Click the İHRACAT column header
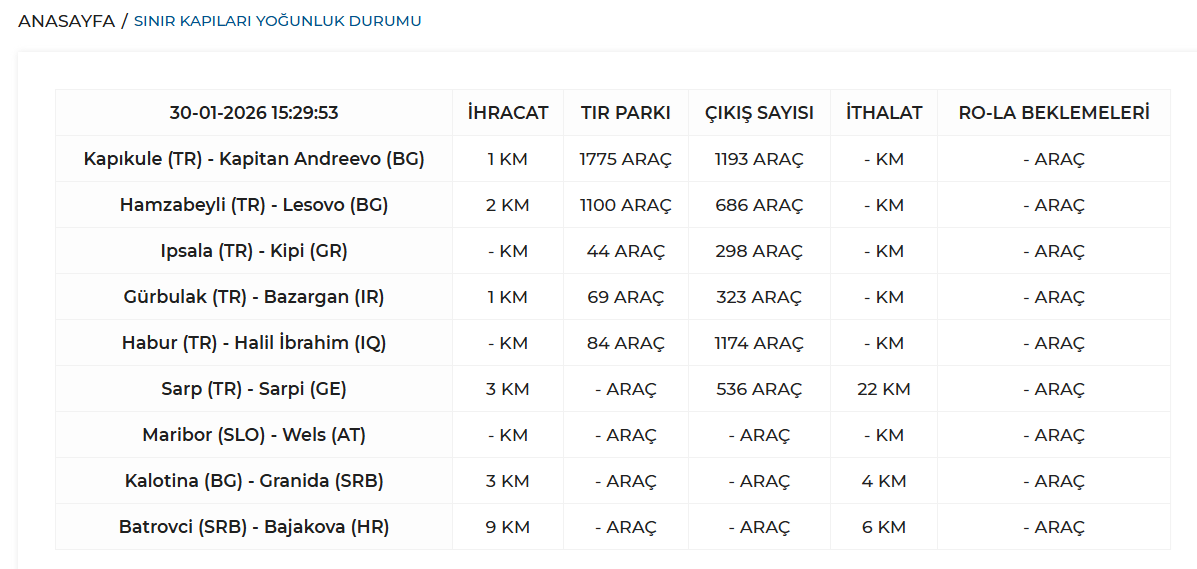 (x=508, y=113)
